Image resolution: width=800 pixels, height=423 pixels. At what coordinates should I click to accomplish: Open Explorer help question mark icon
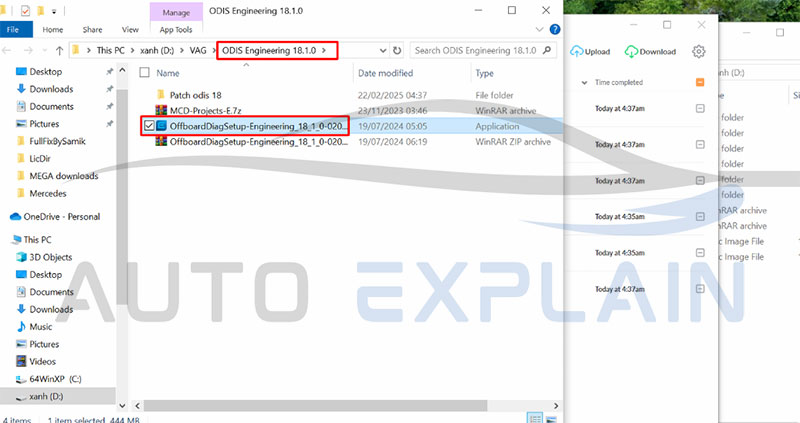tap(555, 30)
